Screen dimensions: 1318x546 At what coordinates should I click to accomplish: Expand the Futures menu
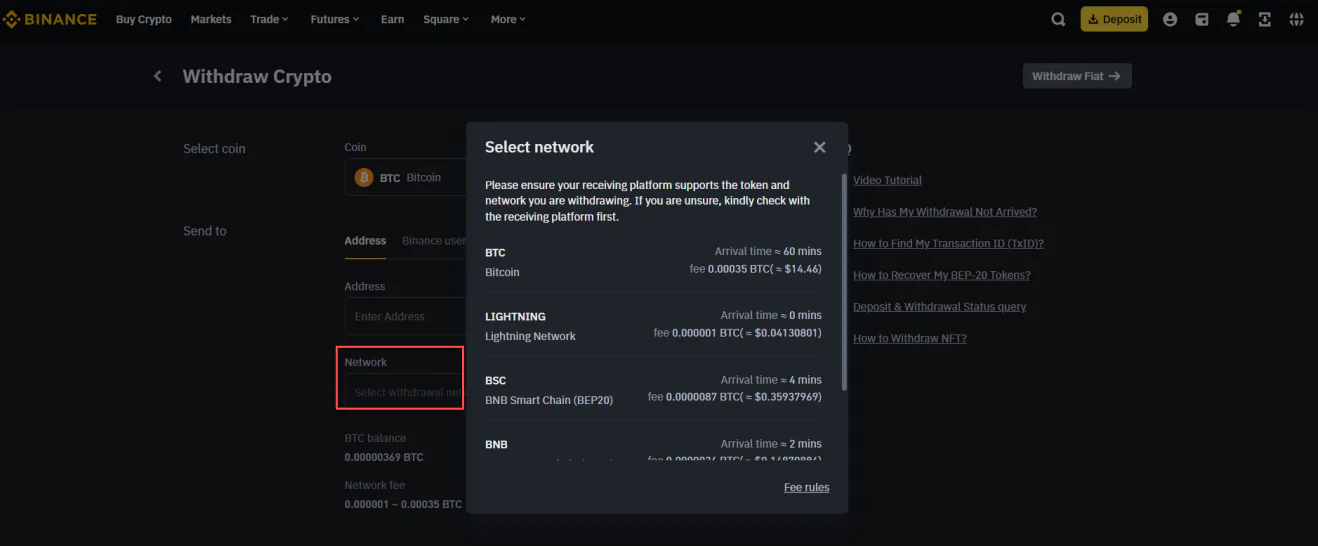(x=335, y=19)
